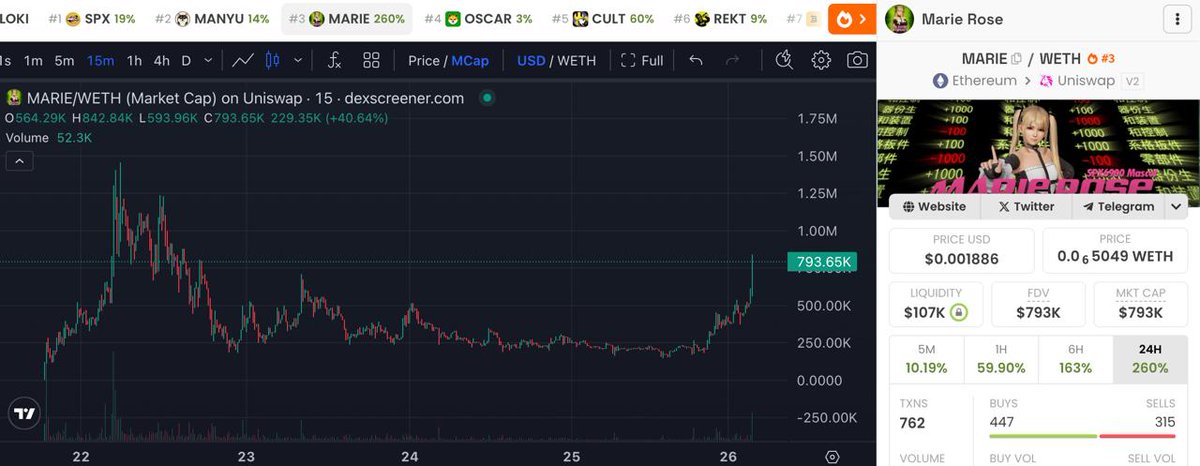This screenshot has height=466, width=1200.
Task: Select the 1H performance tab
Action: tap(1001, 358)
